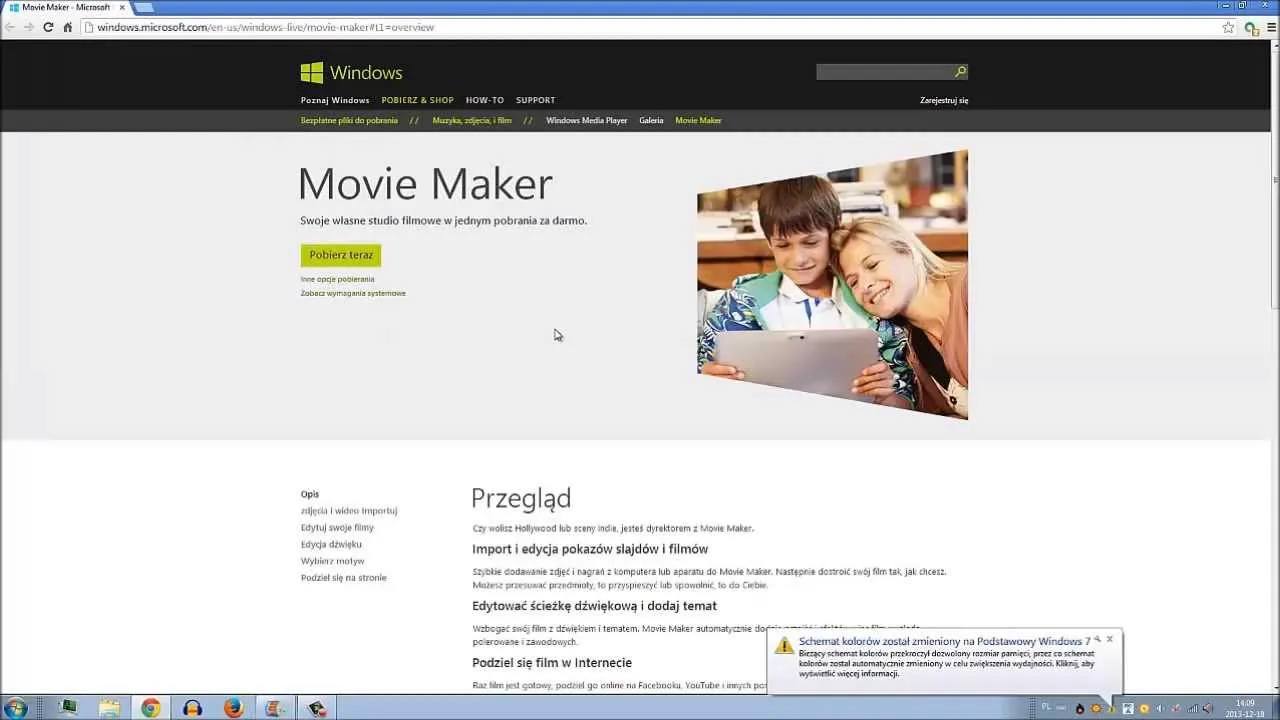Viewport: 1280px width, 720px height.
Task: Click the address bar URL field
Action: 650,27
